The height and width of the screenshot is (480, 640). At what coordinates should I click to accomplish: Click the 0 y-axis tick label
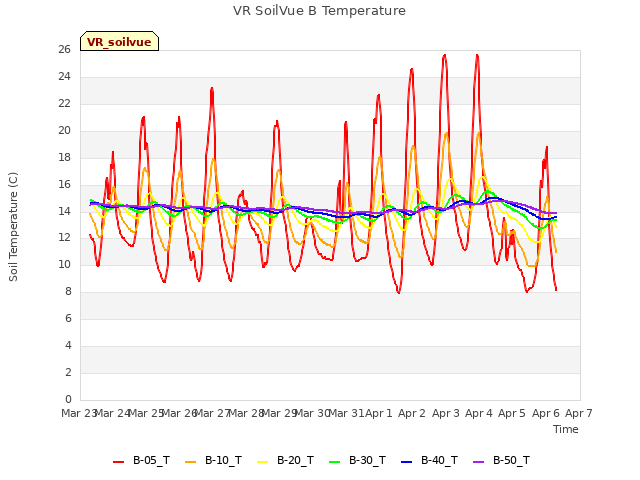click(x=68, y=399)
